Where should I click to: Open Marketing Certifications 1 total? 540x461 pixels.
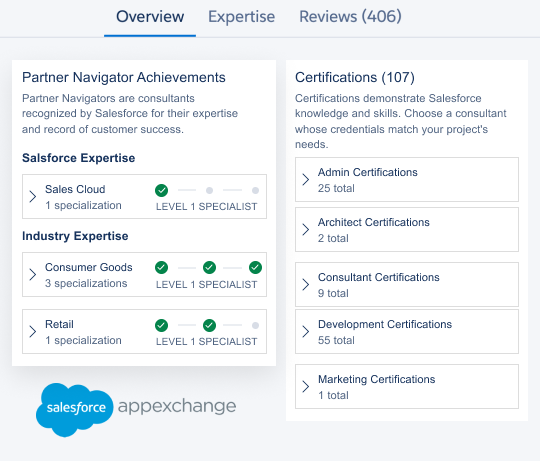click(x=407, y=387)
